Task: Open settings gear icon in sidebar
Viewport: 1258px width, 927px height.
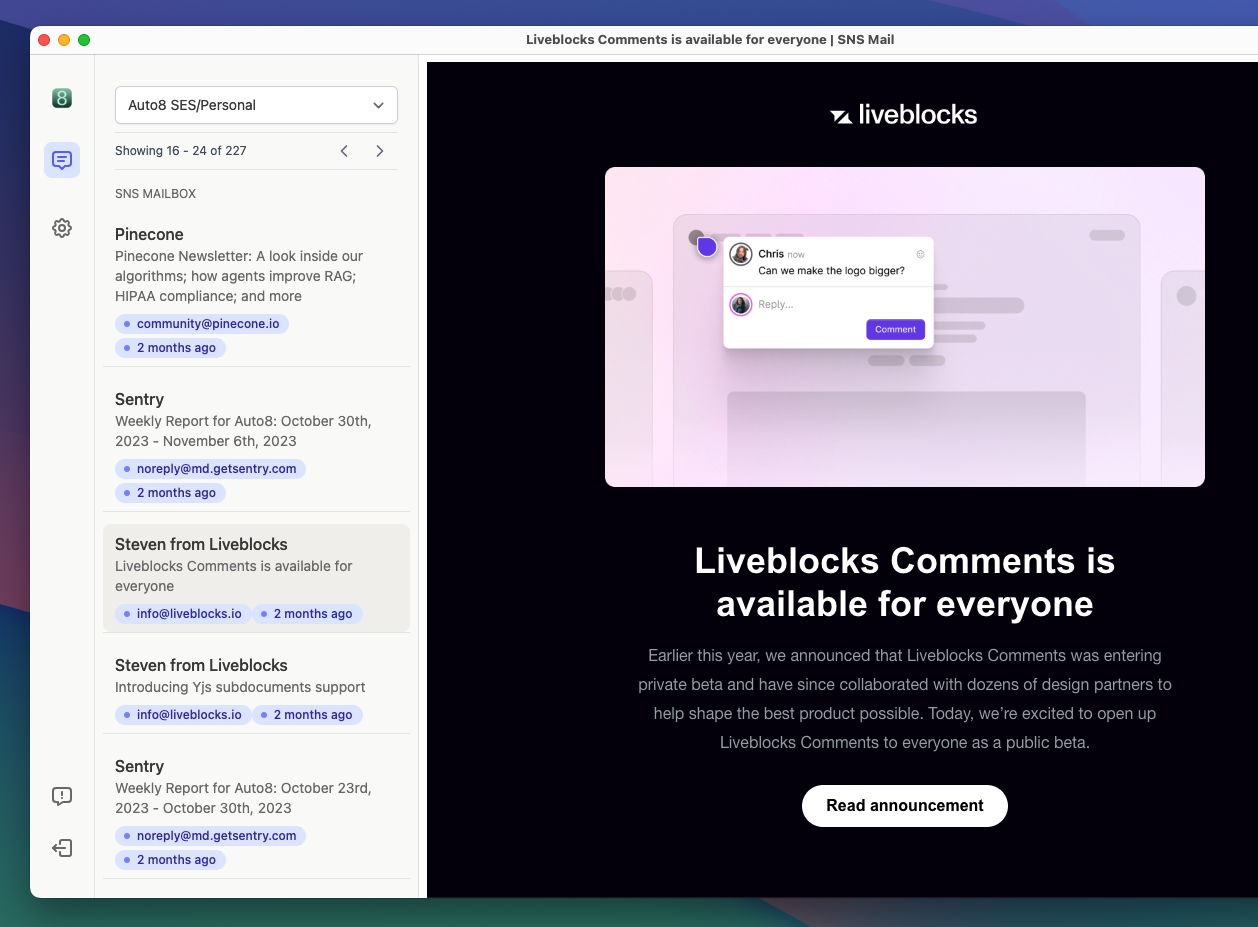Action: point(62,228)
